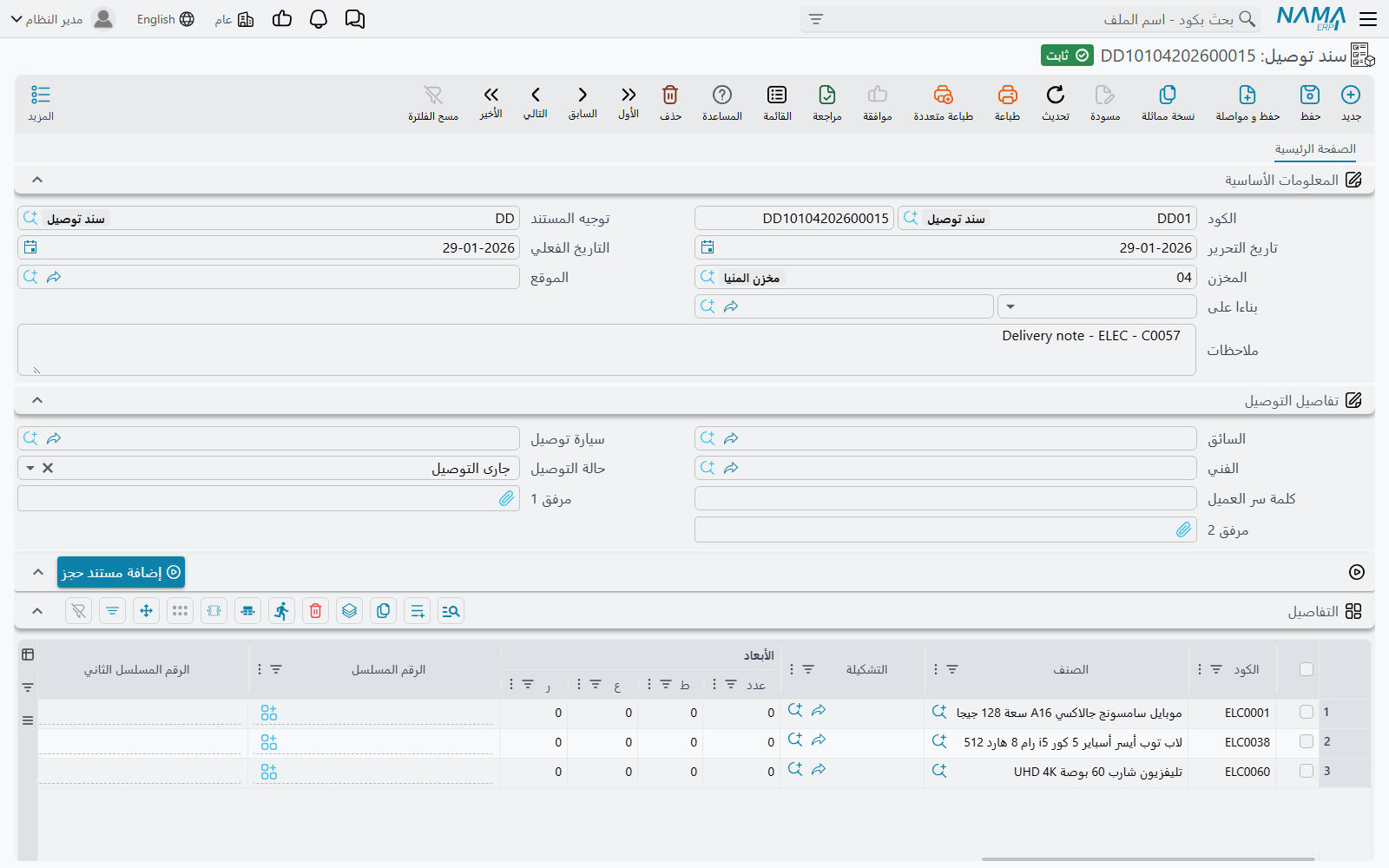Click the حذف (Delete) trash icon in main toolbar

pyautogui.click(x=670, y=95)
